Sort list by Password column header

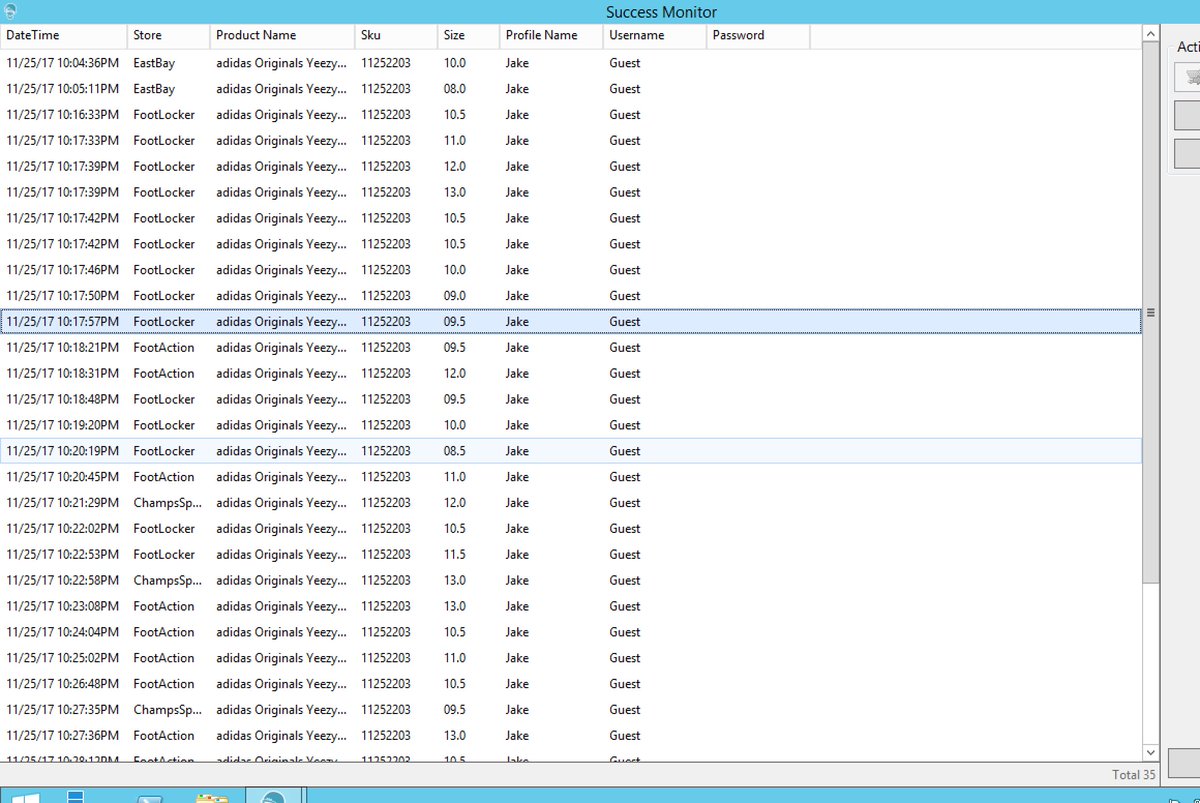coord(758,35)
